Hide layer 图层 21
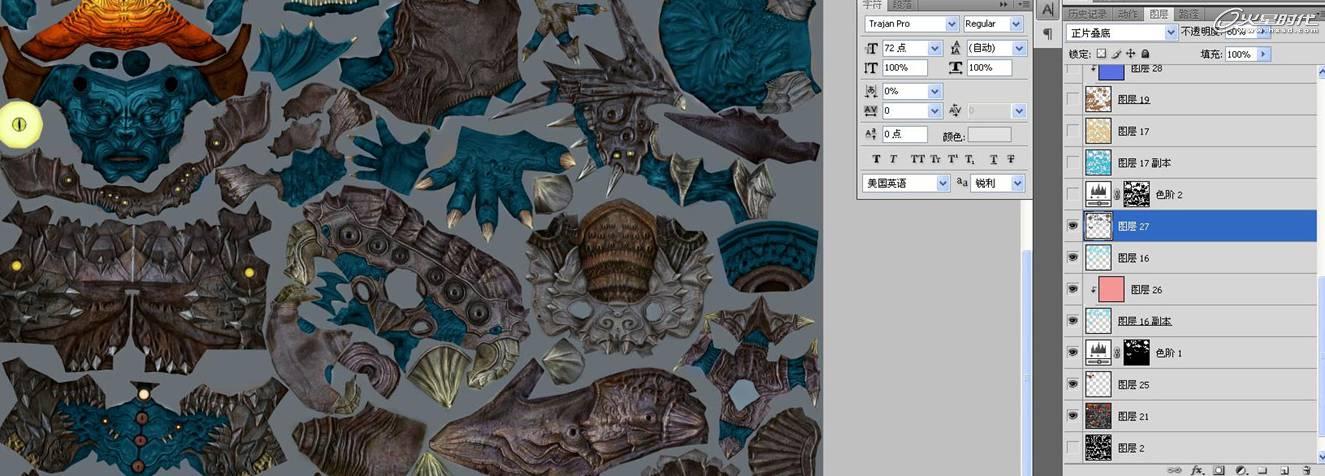 [1073, 416]
